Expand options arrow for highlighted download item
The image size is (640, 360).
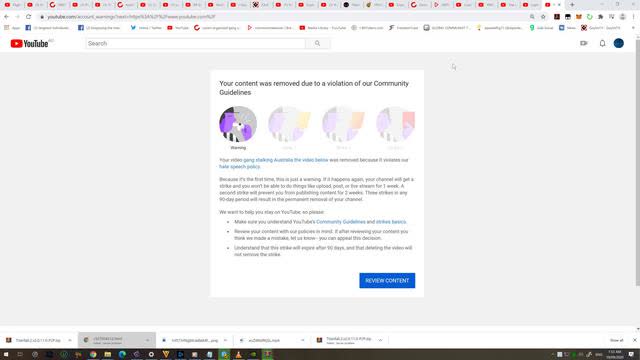[x=147, y=340]
